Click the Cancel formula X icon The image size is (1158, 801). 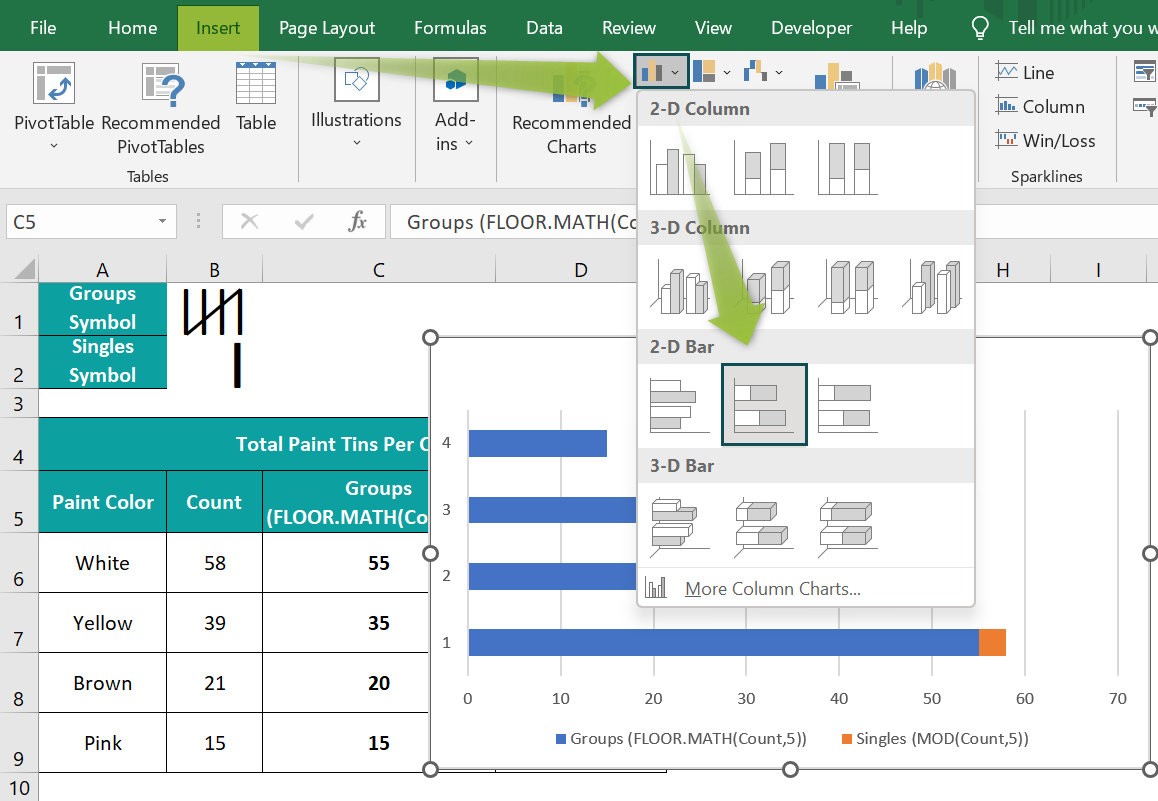pos(250,221)
